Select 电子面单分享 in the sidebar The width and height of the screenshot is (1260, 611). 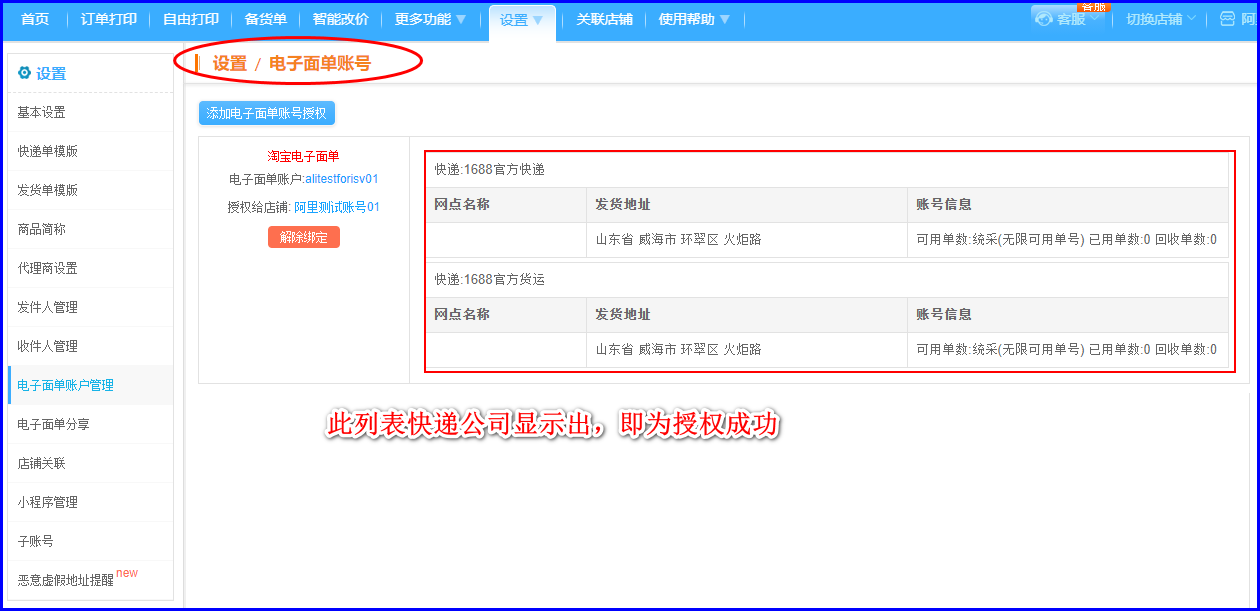coord(90,424)
